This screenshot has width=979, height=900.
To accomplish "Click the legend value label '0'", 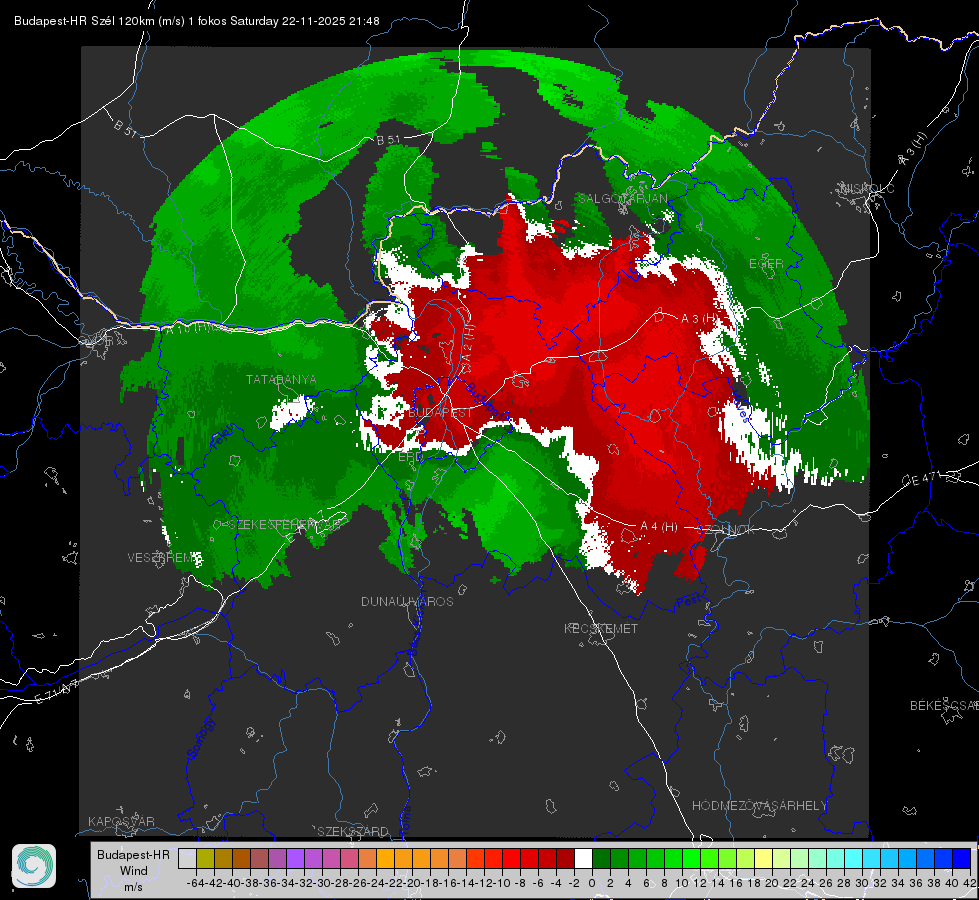I will coord(592,883).
